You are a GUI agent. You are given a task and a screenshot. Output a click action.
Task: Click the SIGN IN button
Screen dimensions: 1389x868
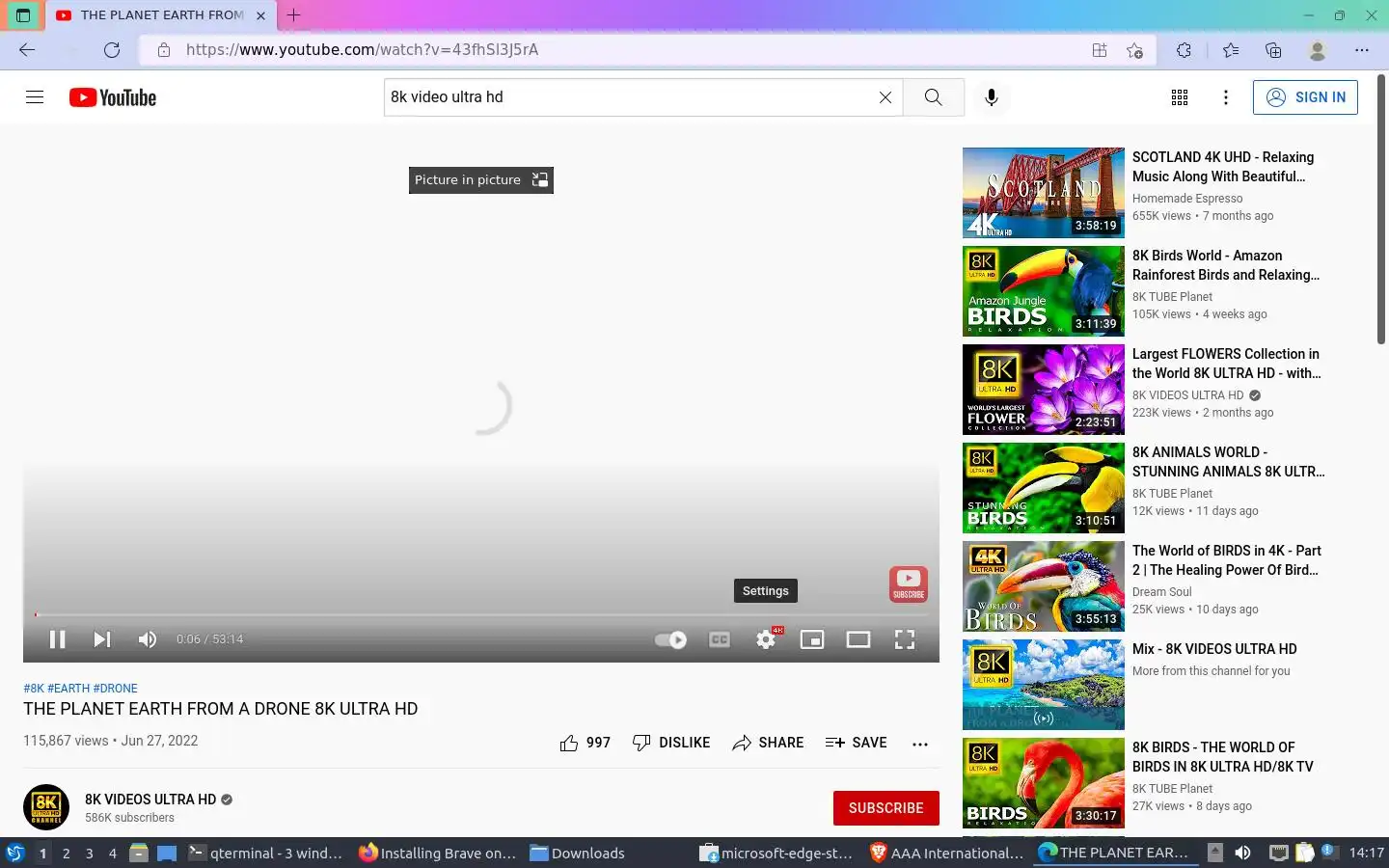tap(1305, 97)
